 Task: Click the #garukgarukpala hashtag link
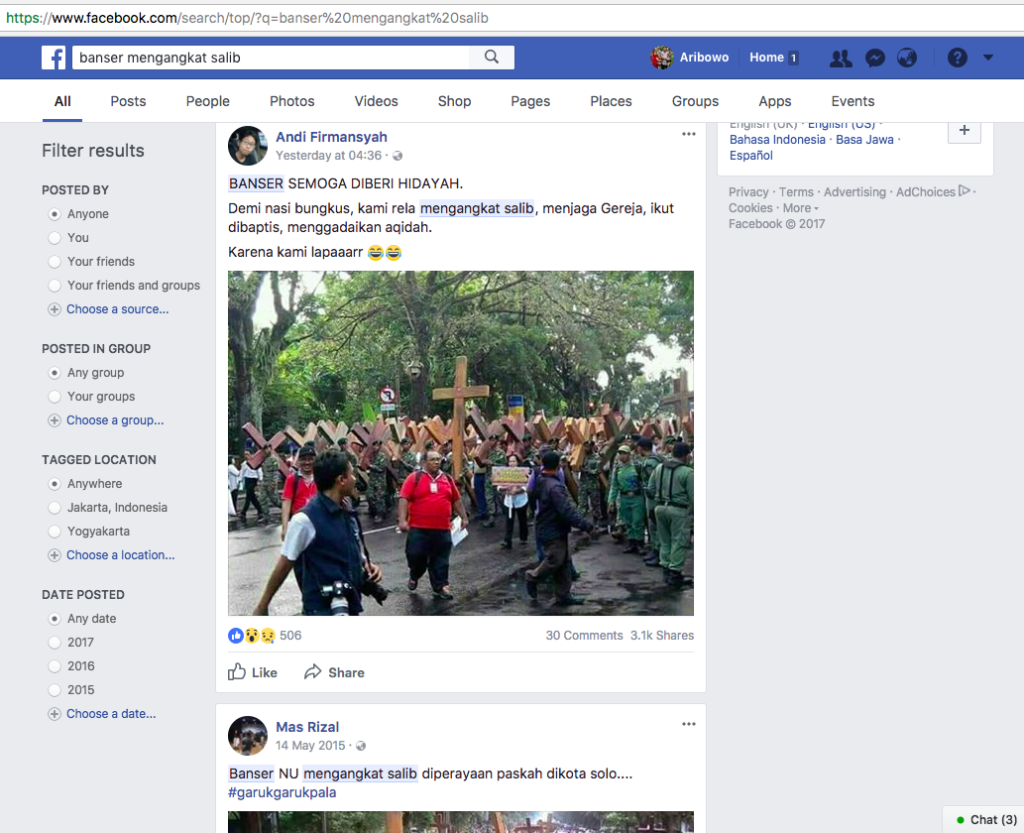click(x=282, y=792)
